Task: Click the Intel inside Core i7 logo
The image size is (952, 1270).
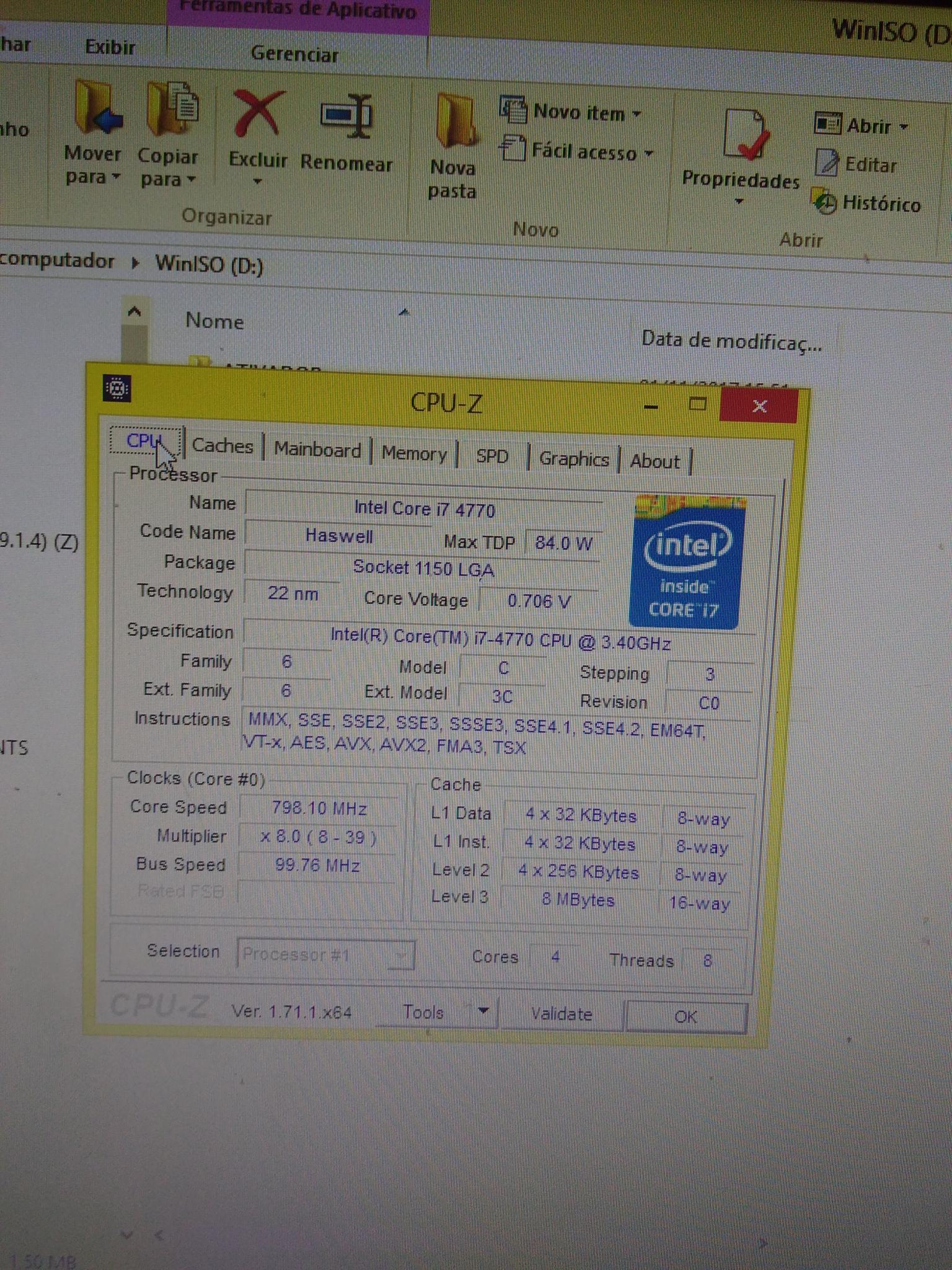Action: 687,562
